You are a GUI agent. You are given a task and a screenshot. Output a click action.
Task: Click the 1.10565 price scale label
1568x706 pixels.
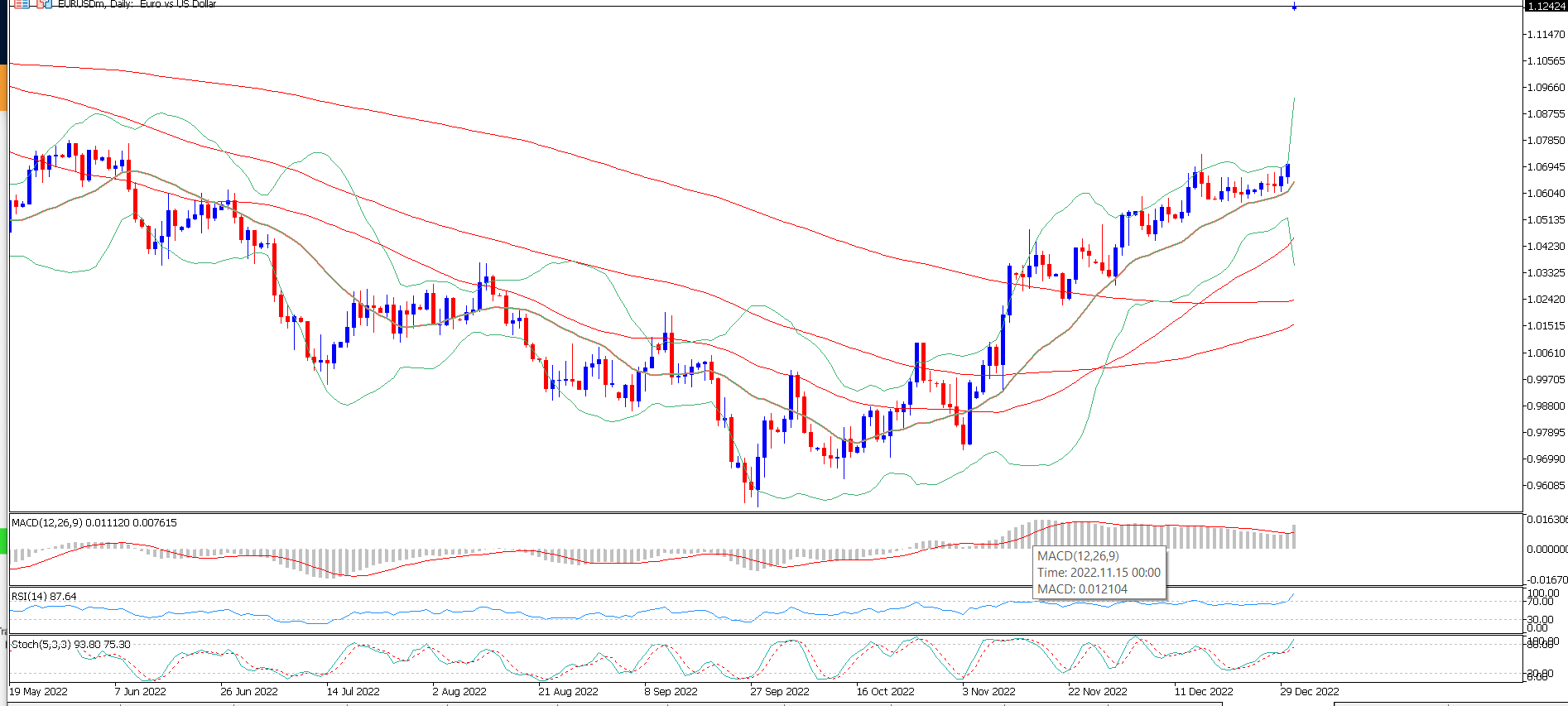[1546, 61]
